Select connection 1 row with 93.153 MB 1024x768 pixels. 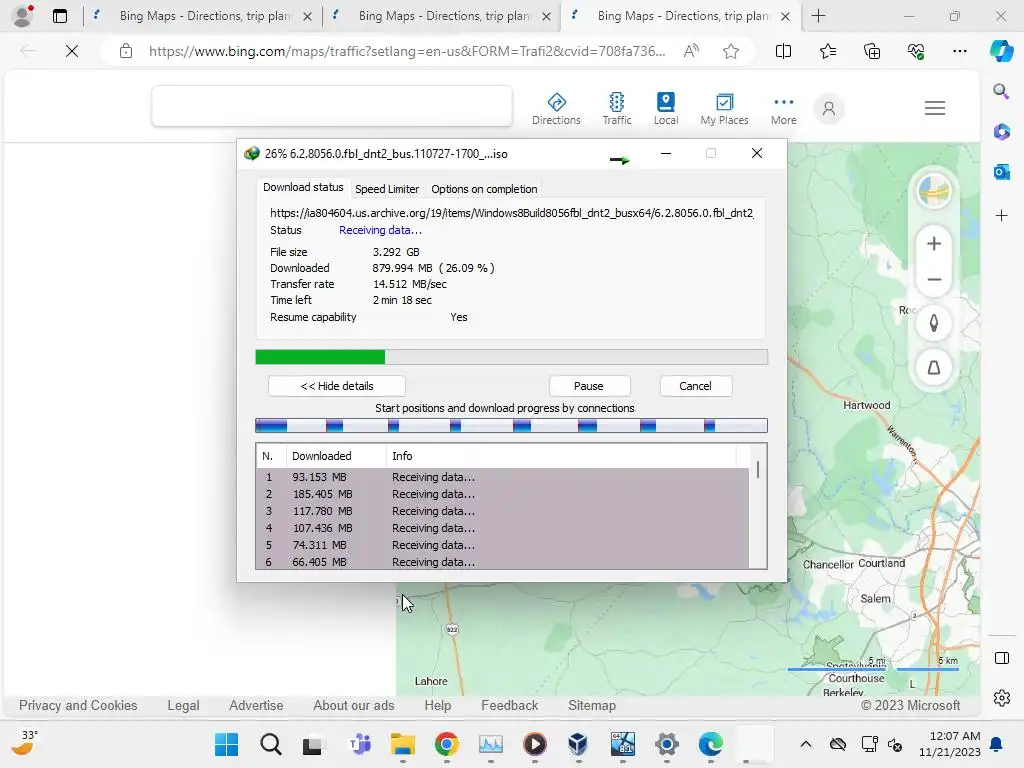coord(502,477)
